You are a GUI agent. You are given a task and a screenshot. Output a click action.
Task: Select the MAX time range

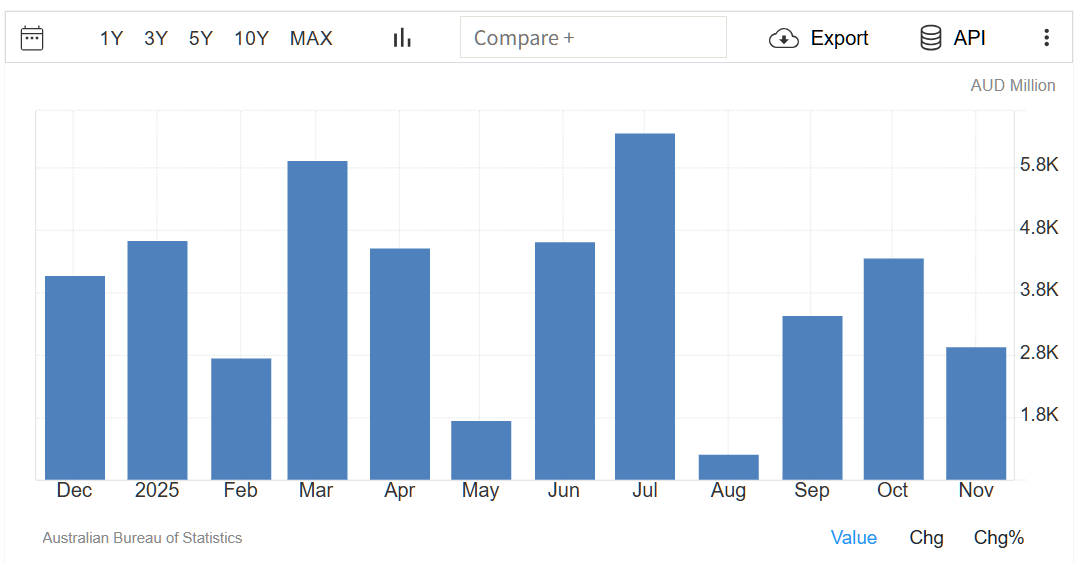(311, 38)
